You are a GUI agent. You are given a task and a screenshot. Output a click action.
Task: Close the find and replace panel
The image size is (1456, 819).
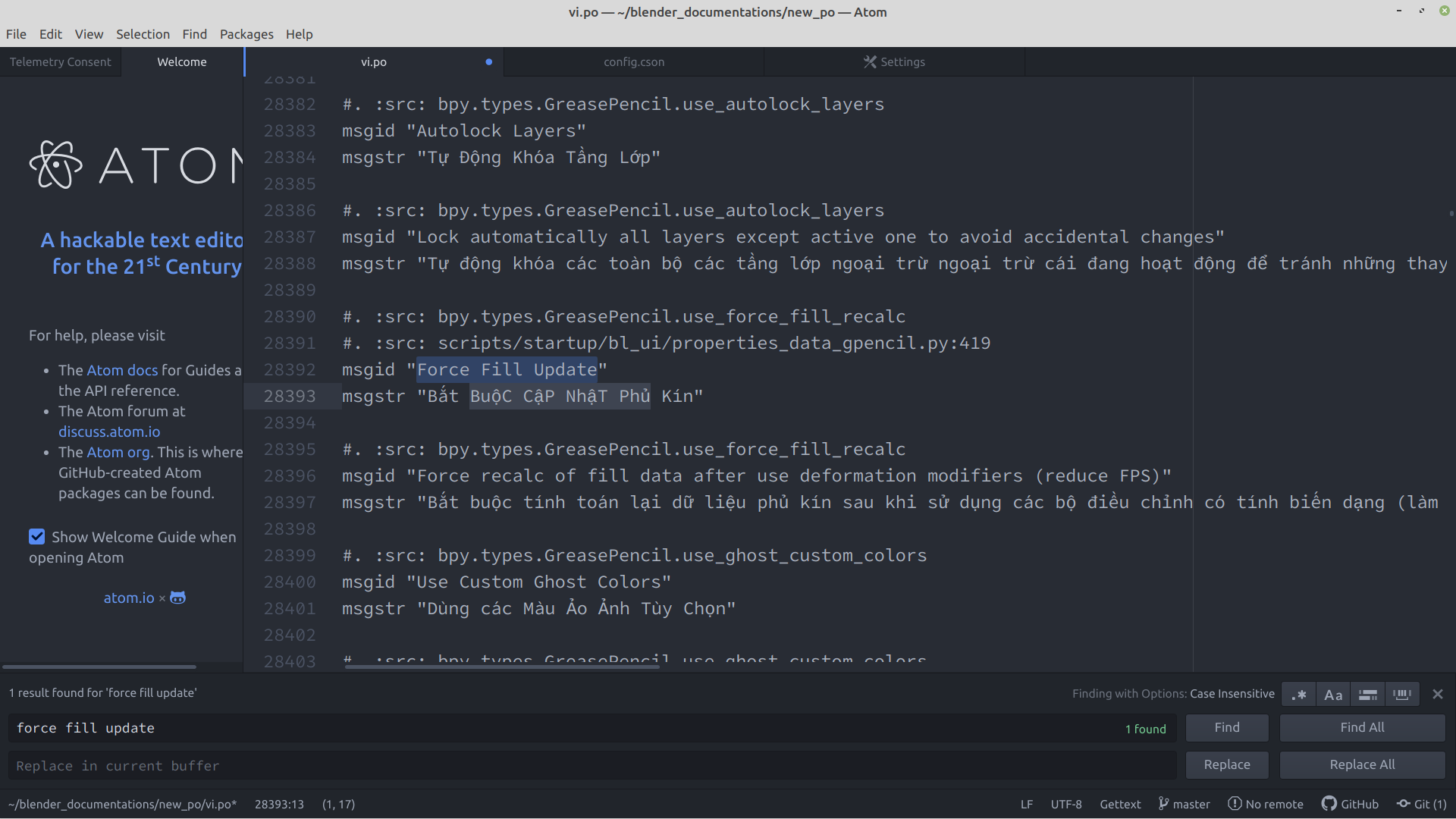point(1438,694)
